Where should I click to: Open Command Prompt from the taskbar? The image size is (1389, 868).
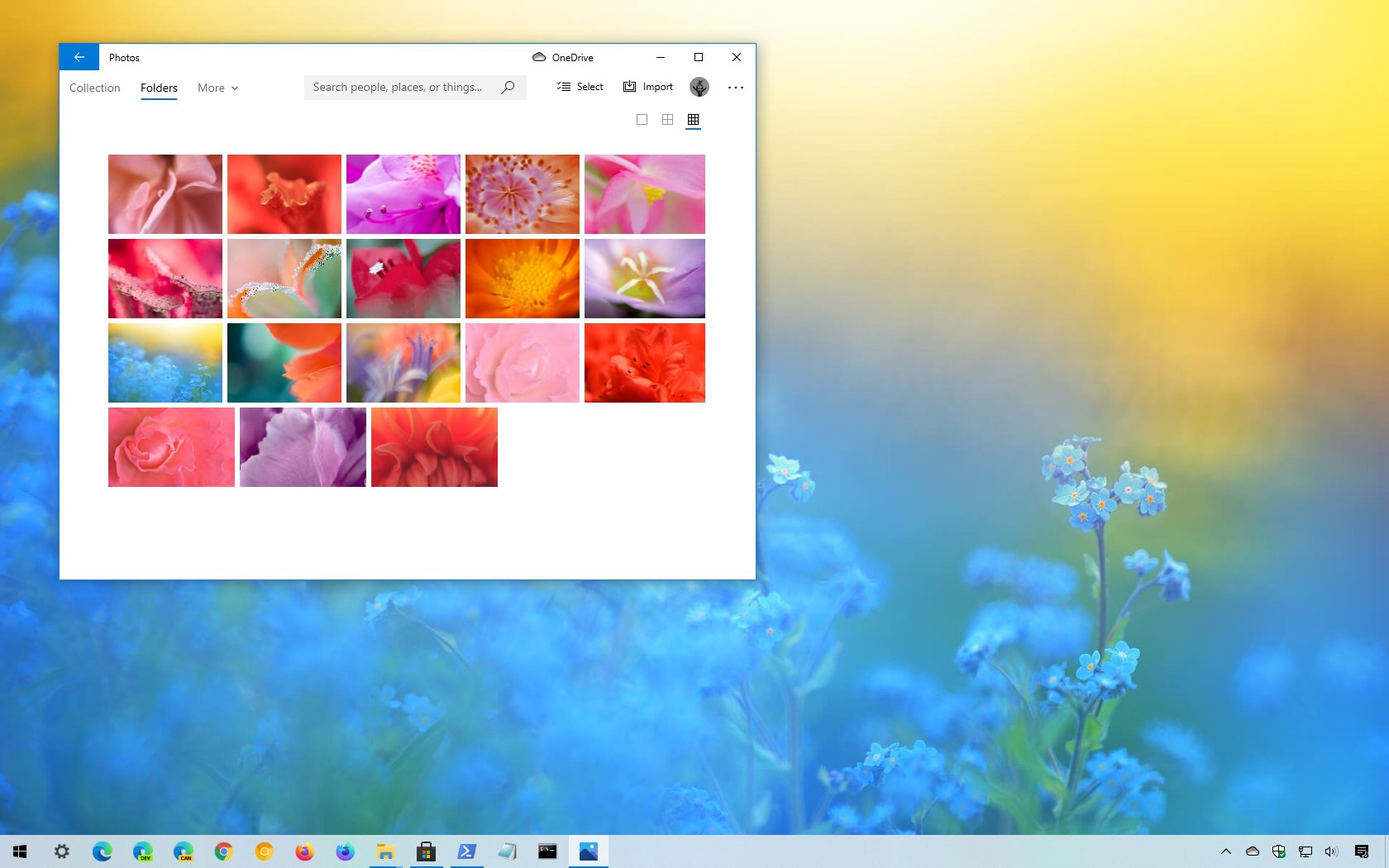547,851
